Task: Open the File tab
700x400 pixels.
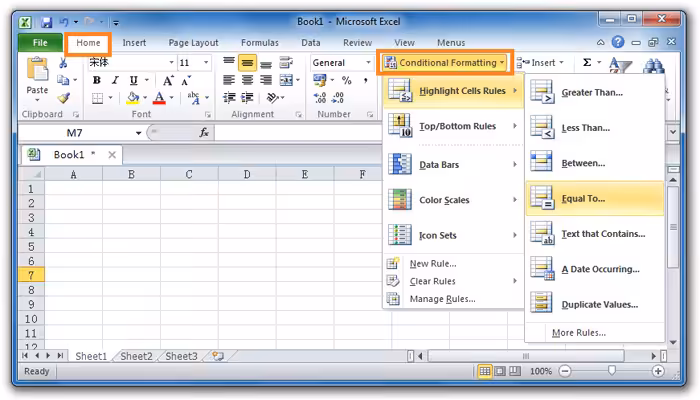Action: [x=40, y=43]
